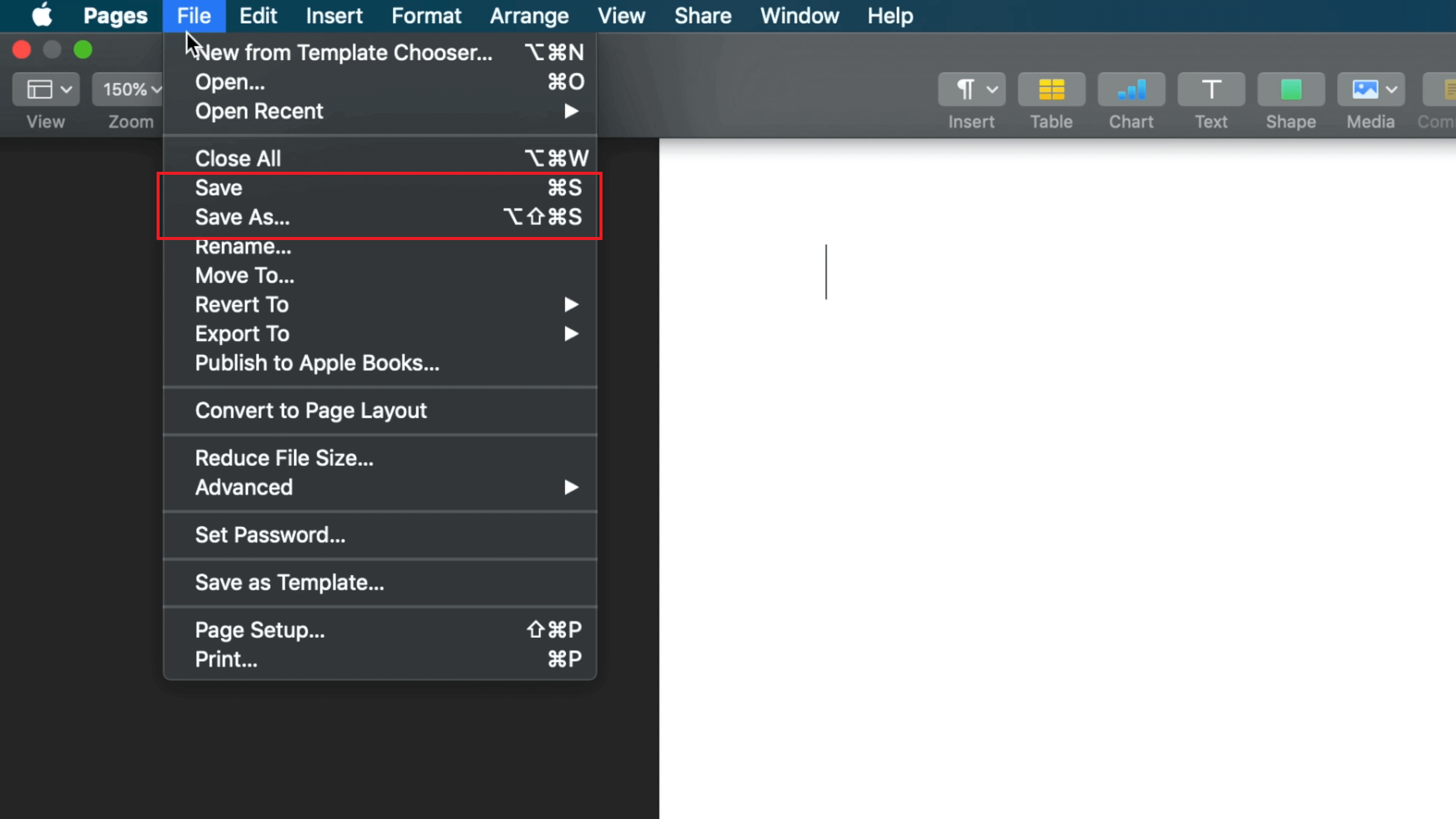
Task: Open Convert to Page Layout option
Action: tap(311, 410)
